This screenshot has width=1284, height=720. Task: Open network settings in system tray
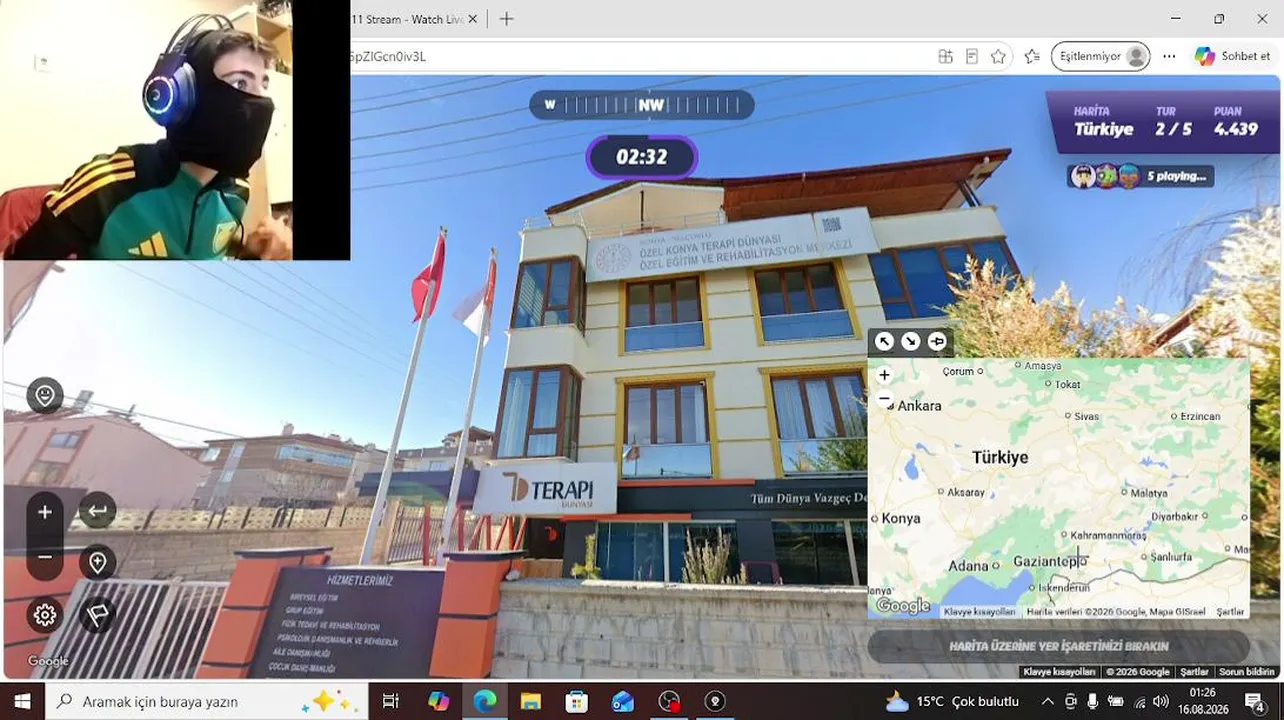click(x=1139, y=701)
